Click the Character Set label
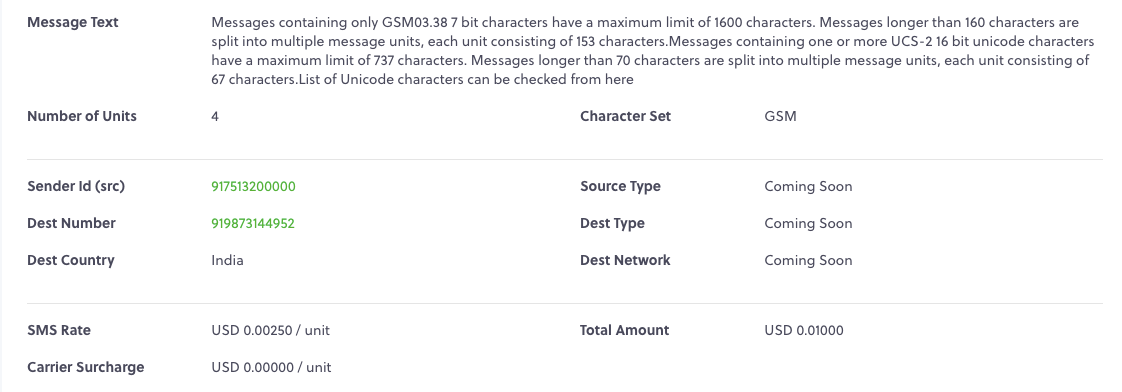 (625, 116)
